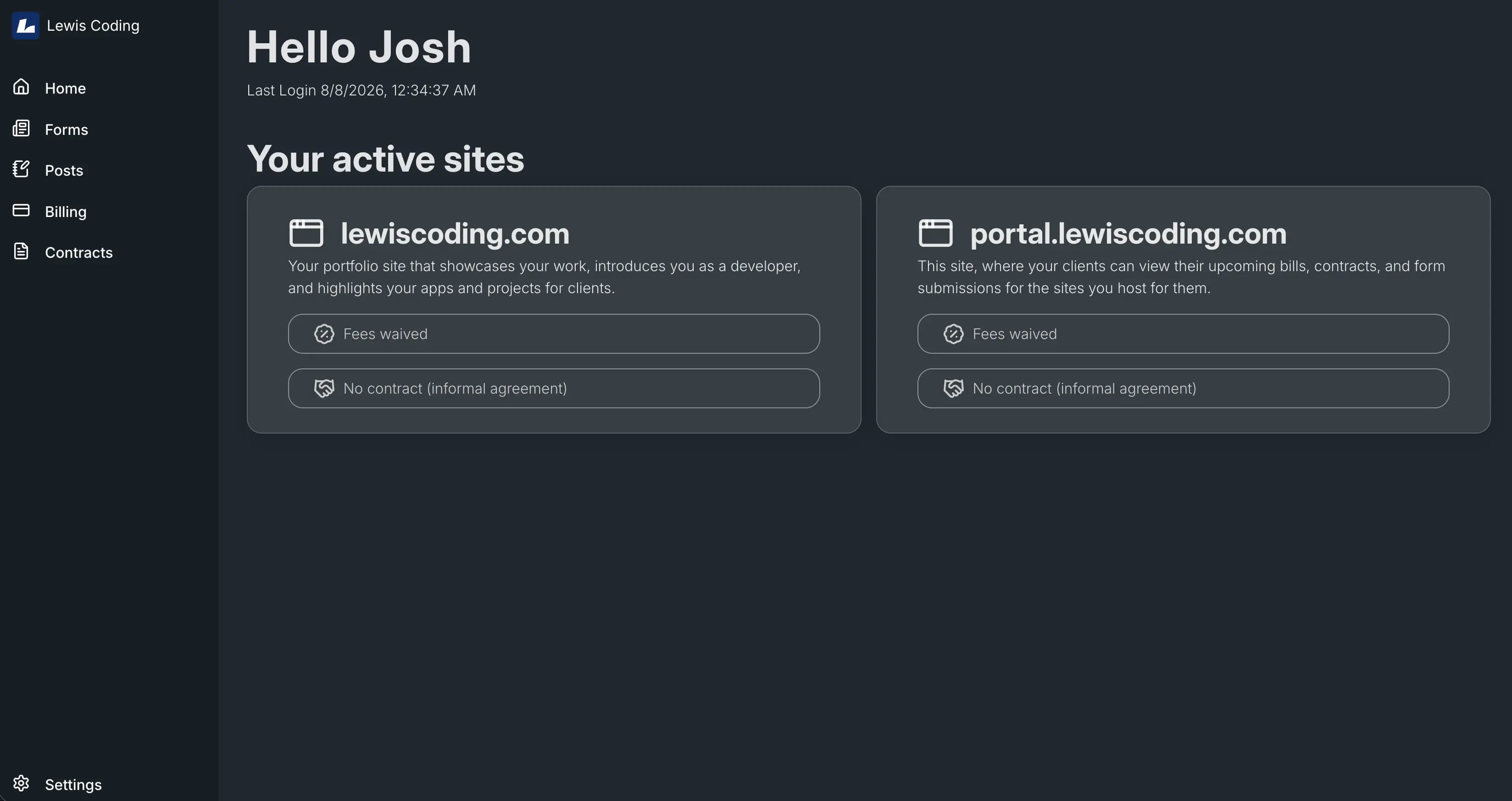Click the Settings gear icon
Viewport: 1512px width, 801px height.
point(21,784)
